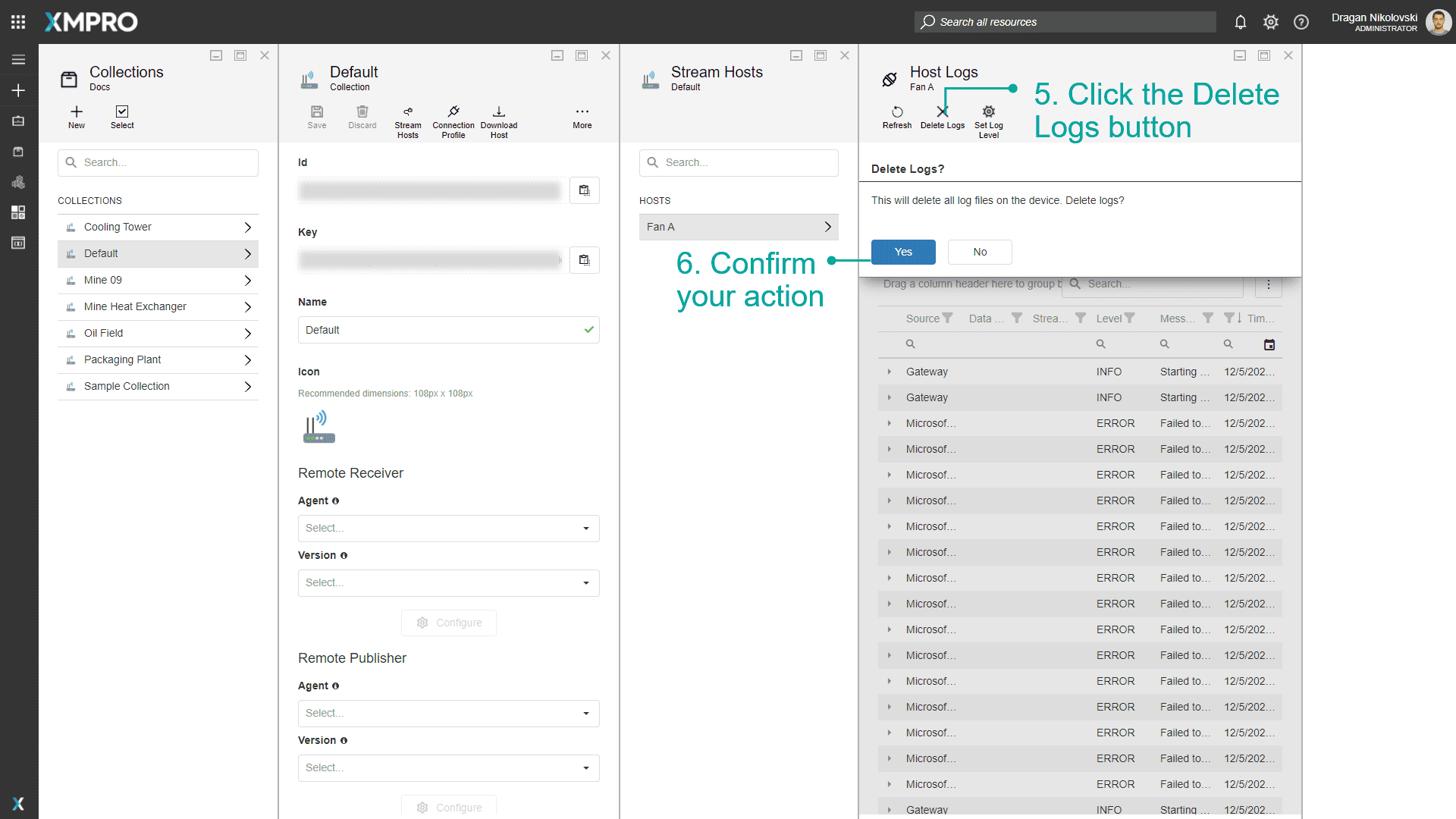Click No to cancel log deletion
Viewport: 1456px width, 819px height.
pos(980,252)
